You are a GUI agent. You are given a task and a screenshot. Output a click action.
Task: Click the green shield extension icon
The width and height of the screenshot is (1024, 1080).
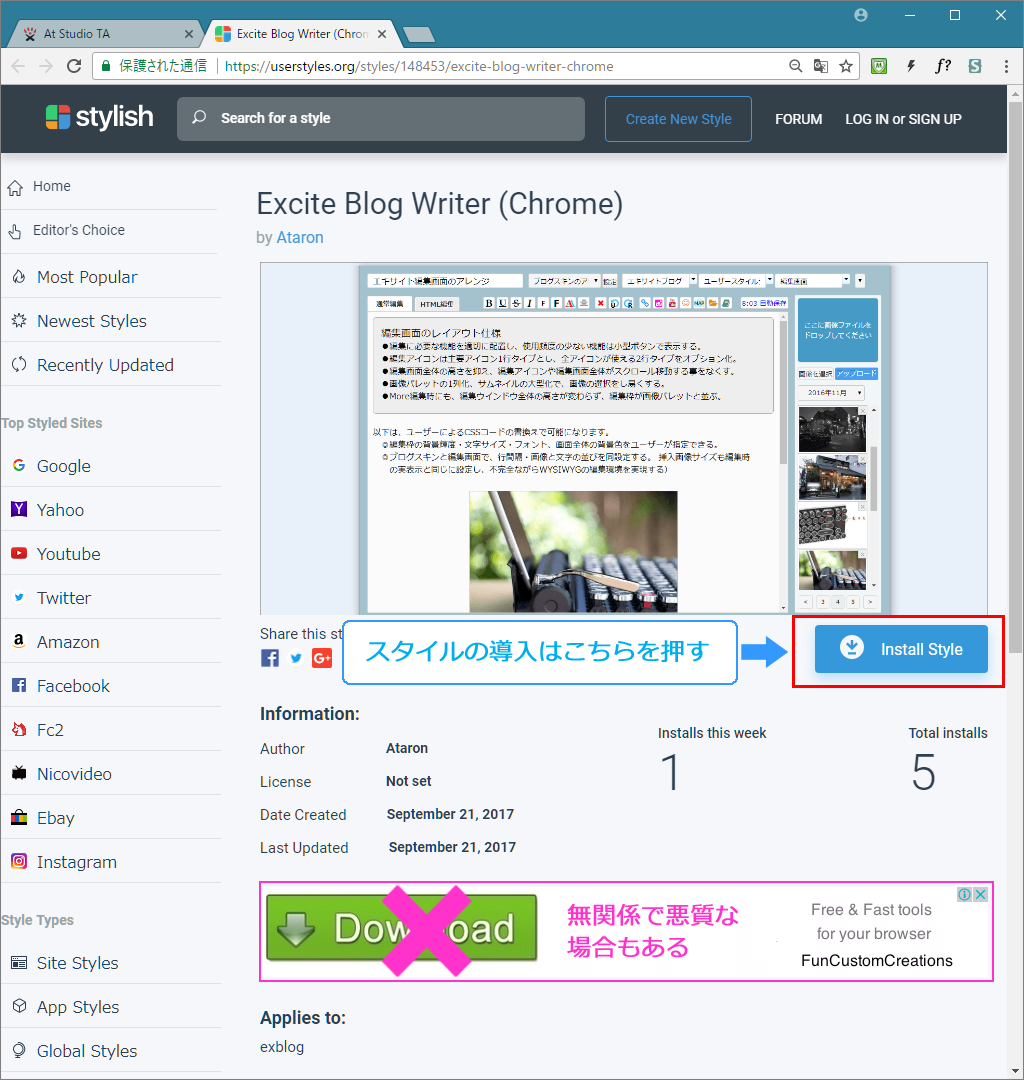(x=879, y=66)
